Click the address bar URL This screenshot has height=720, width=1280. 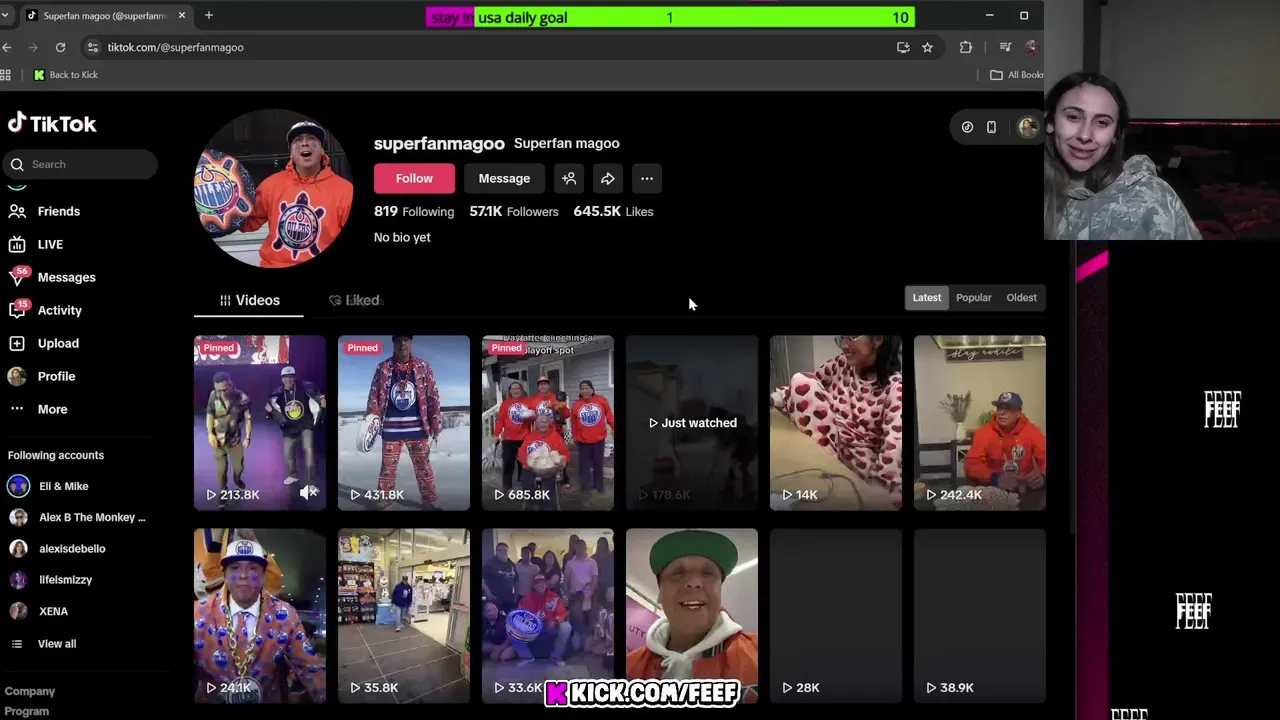175,47
